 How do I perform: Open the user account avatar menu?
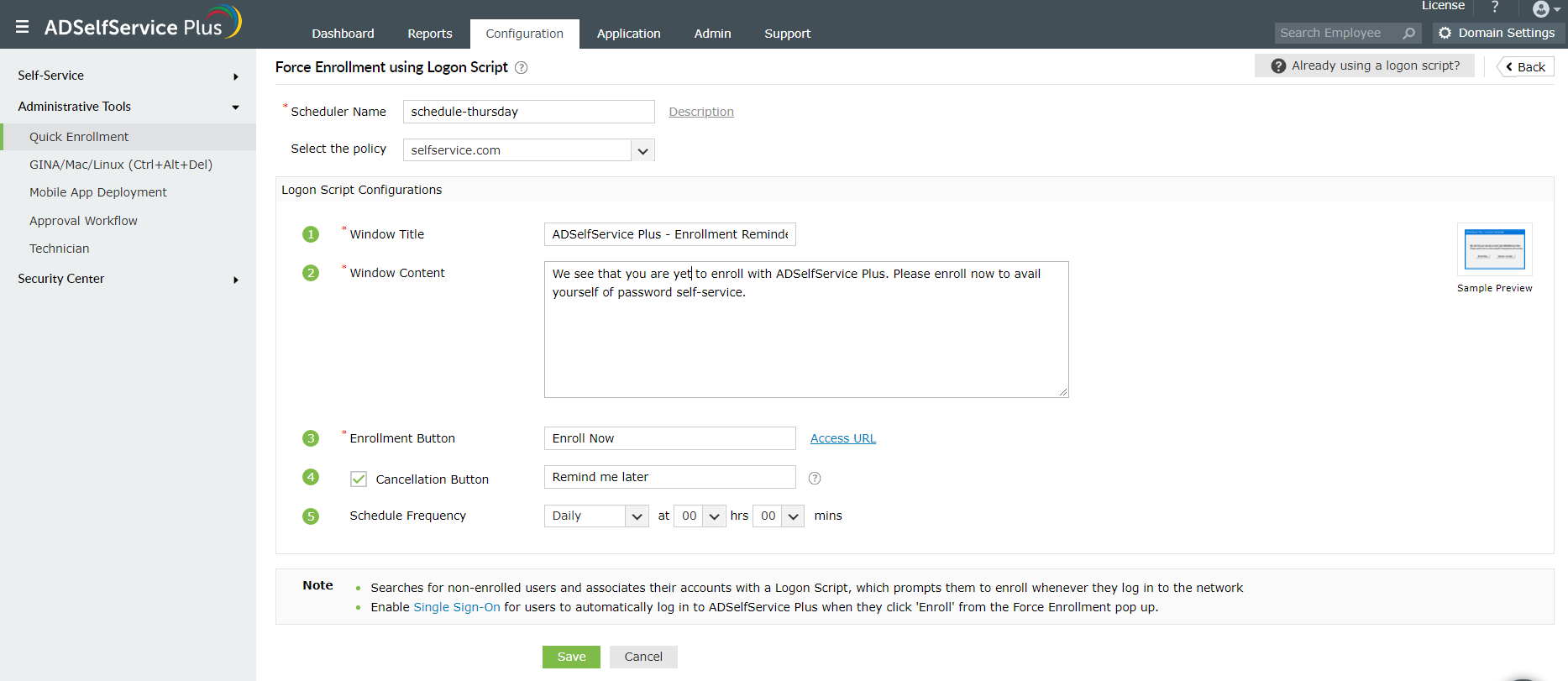(x=1545, y=9)
